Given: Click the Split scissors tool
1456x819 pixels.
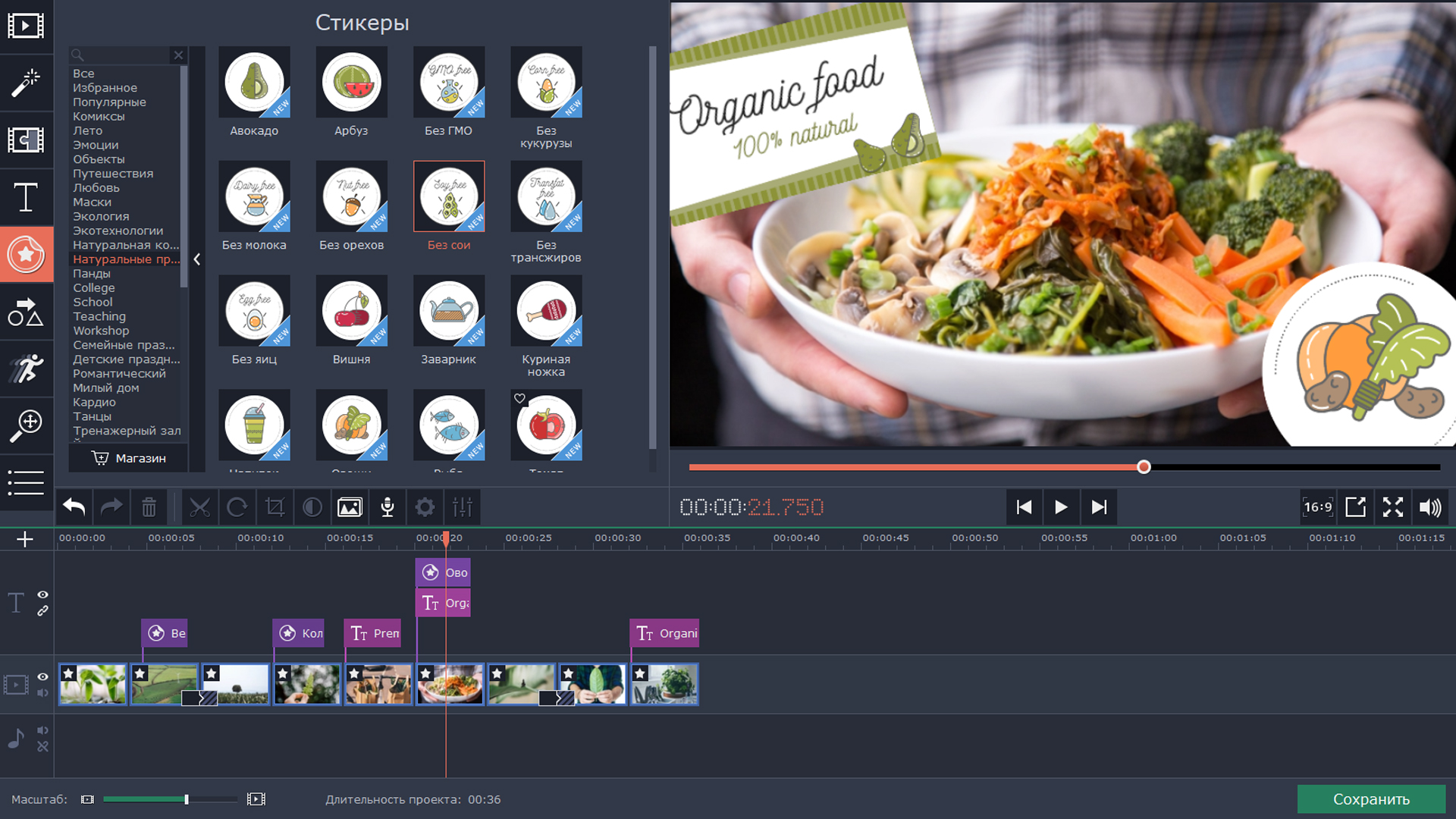Looking at the screenshot, I should (x=199, y=507).
